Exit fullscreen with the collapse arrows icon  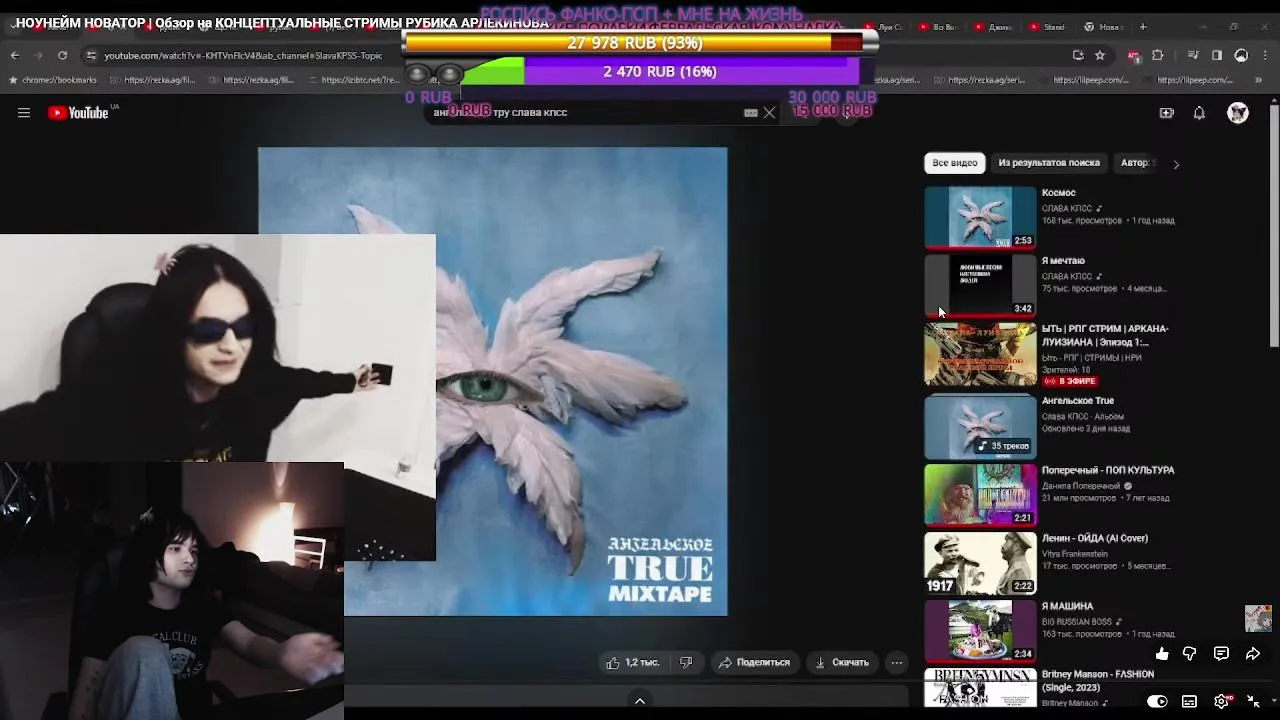pyautogui.click(x=1253, y=701)
